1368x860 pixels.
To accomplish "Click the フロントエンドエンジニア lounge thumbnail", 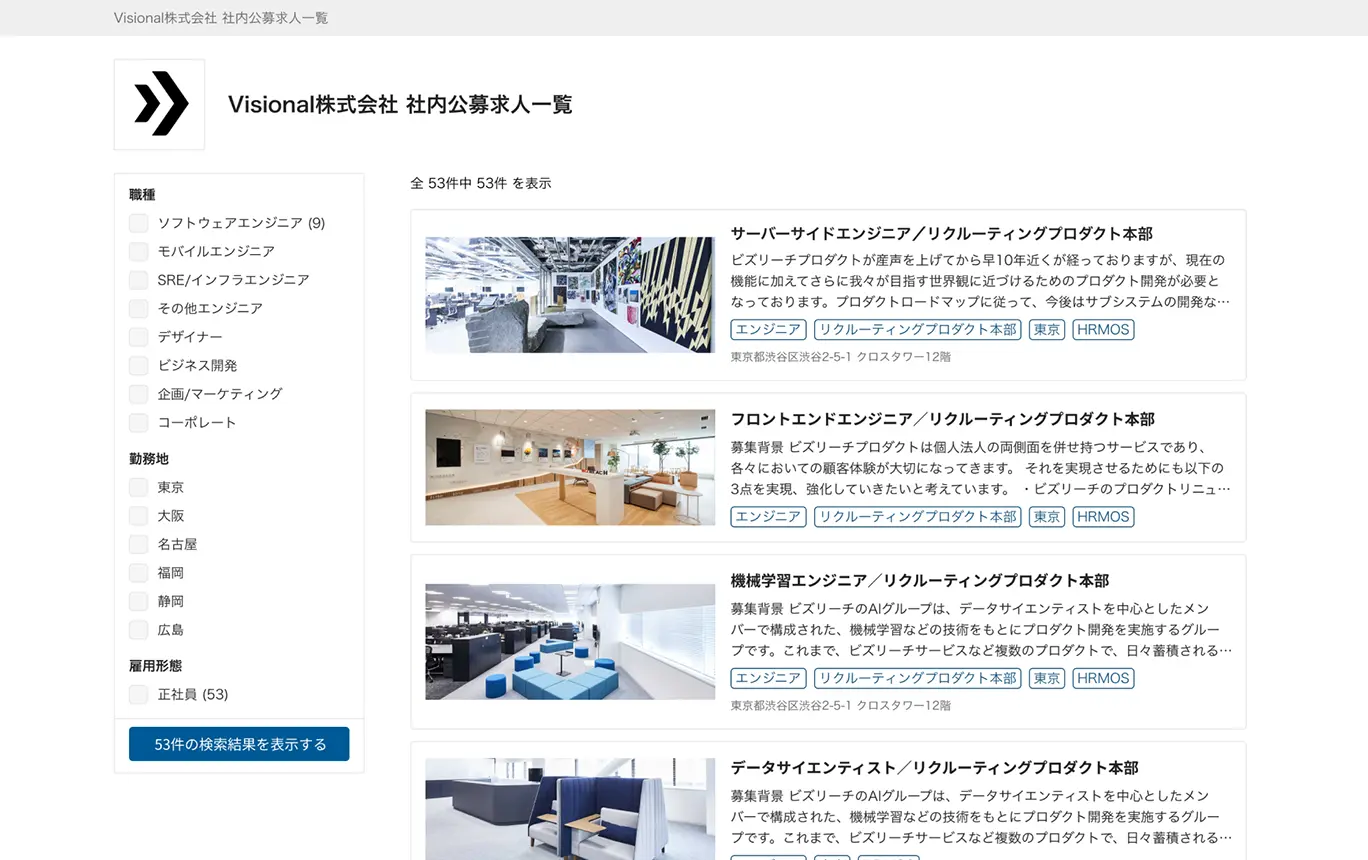I will [570, 467].
